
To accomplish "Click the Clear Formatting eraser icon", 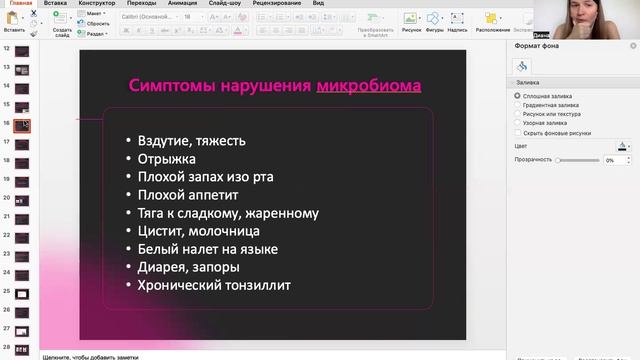I will pyautogui.click(x=242, y=17).
